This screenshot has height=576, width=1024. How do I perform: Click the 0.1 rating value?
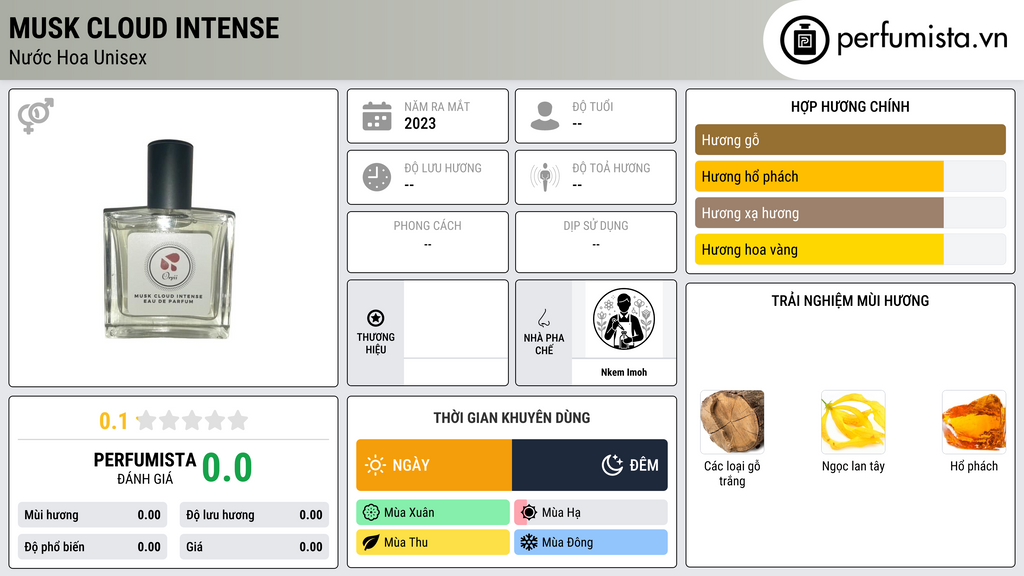point(113,421)
